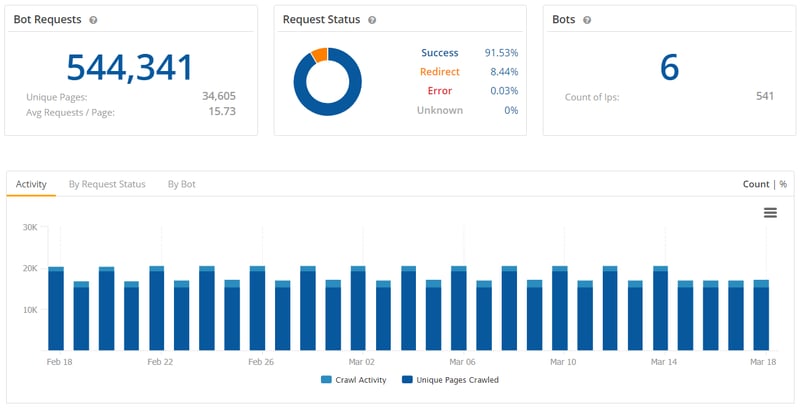Switch to the By Bot tab

(182, 184)
